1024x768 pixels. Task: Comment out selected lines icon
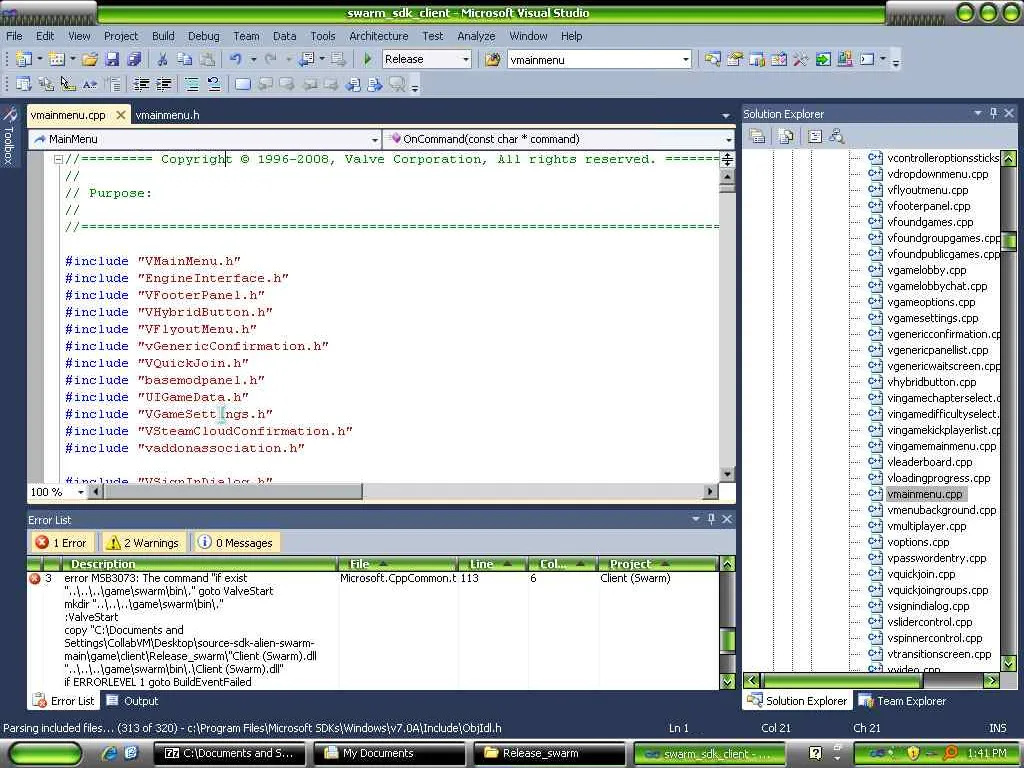(191, 84)
